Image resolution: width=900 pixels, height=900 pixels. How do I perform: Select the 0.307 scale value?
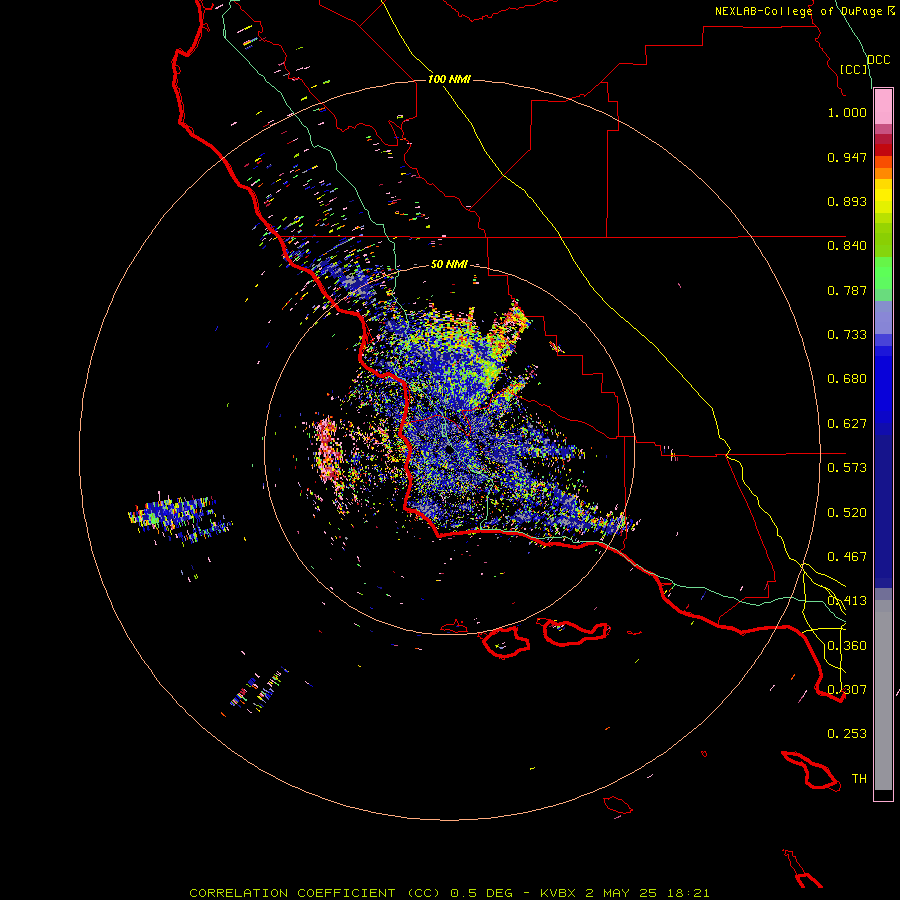point(847,690)
